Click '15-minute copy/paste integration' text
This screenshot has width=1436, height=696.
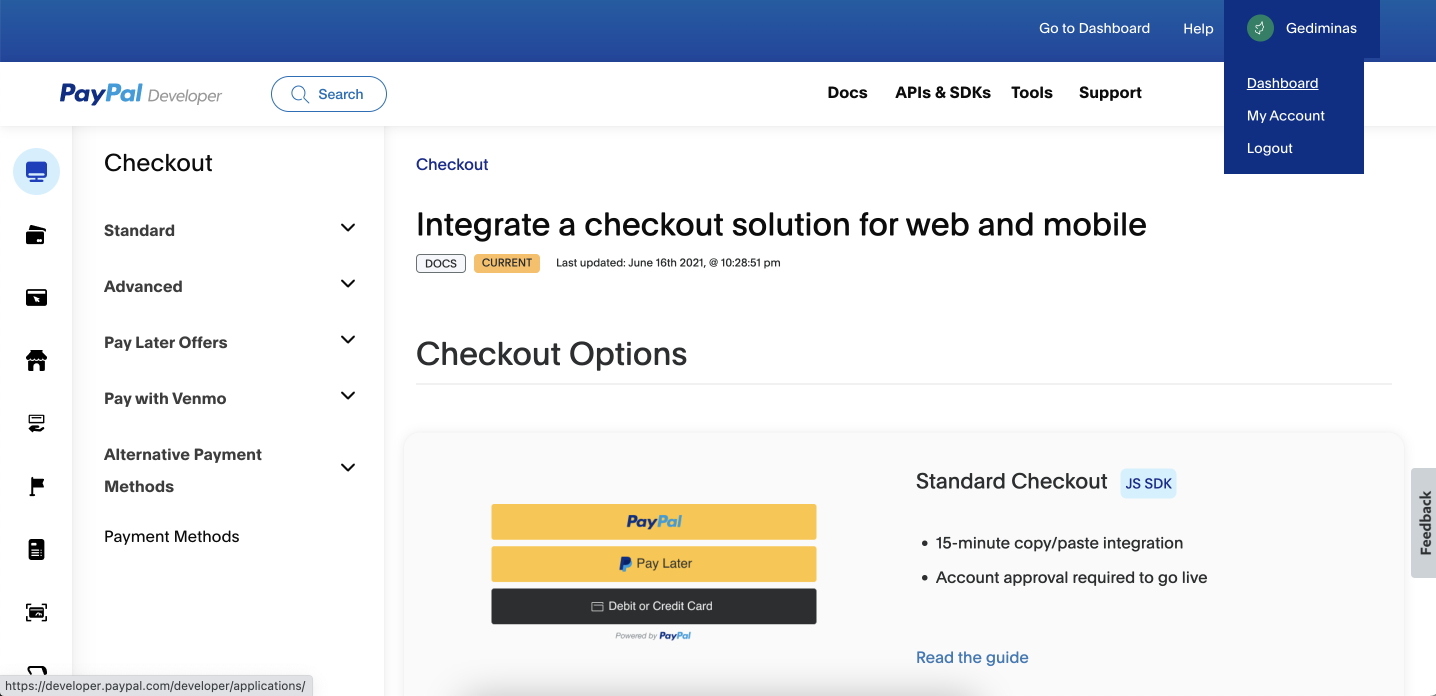pos(1059,543)
